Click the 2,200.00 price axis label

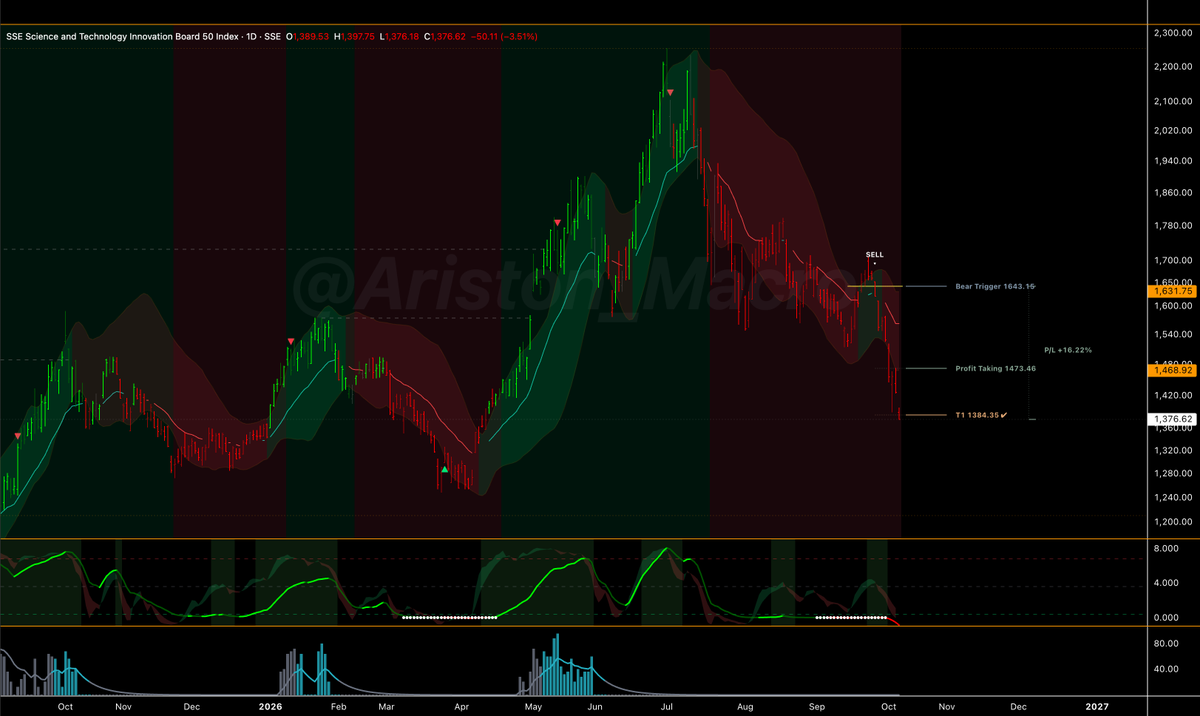[x=1172, y=67]
